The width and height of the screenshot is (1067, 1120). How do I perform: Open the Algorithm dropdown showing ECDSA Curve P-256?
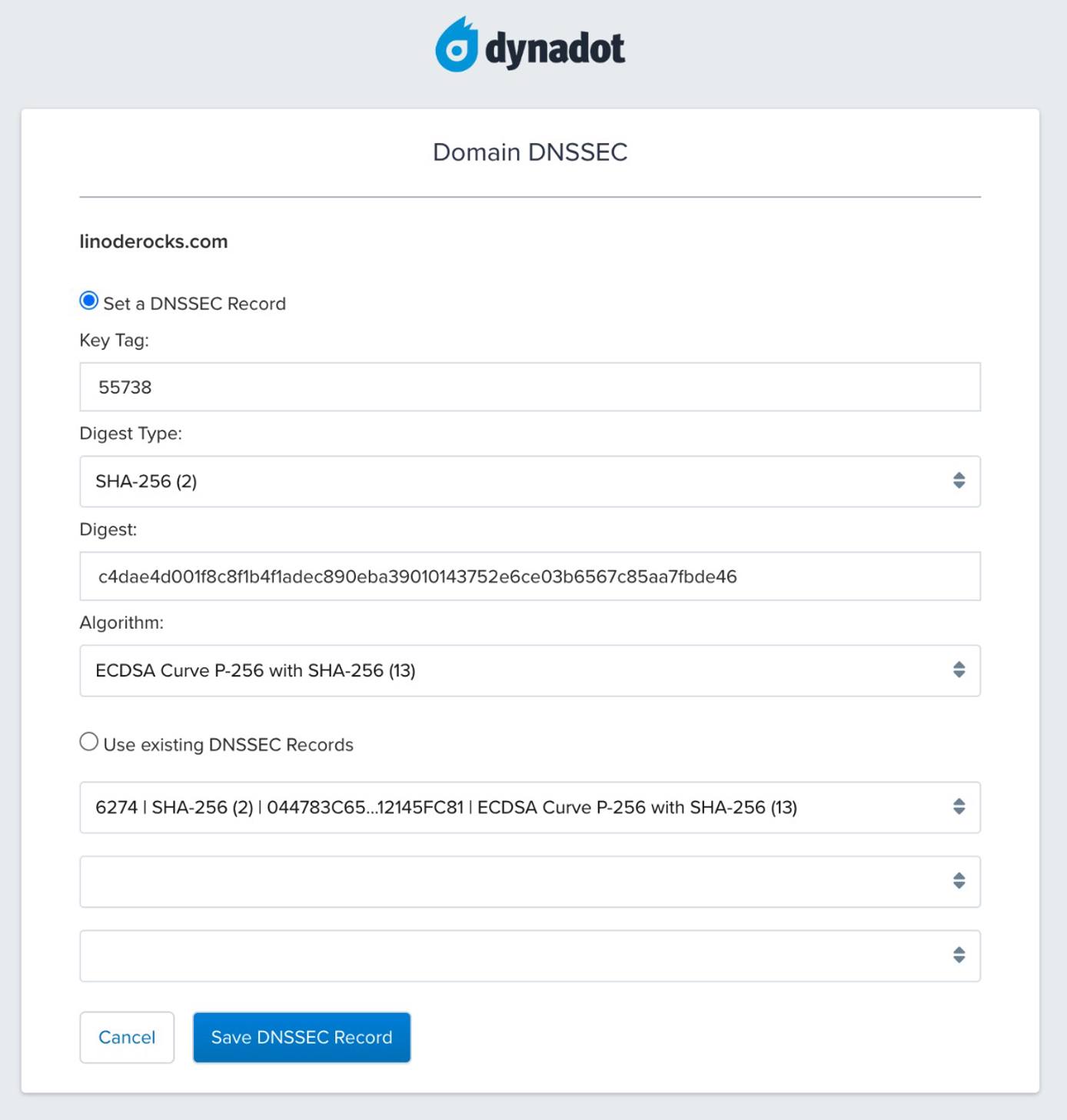tap(530, 670)
